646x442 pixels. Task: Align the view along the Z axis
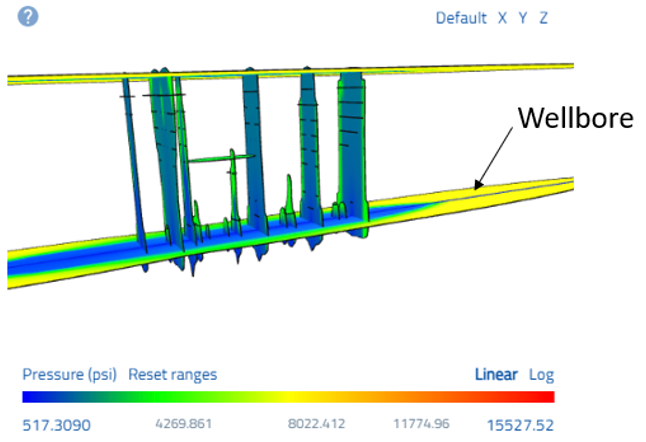tap(543, 18)
